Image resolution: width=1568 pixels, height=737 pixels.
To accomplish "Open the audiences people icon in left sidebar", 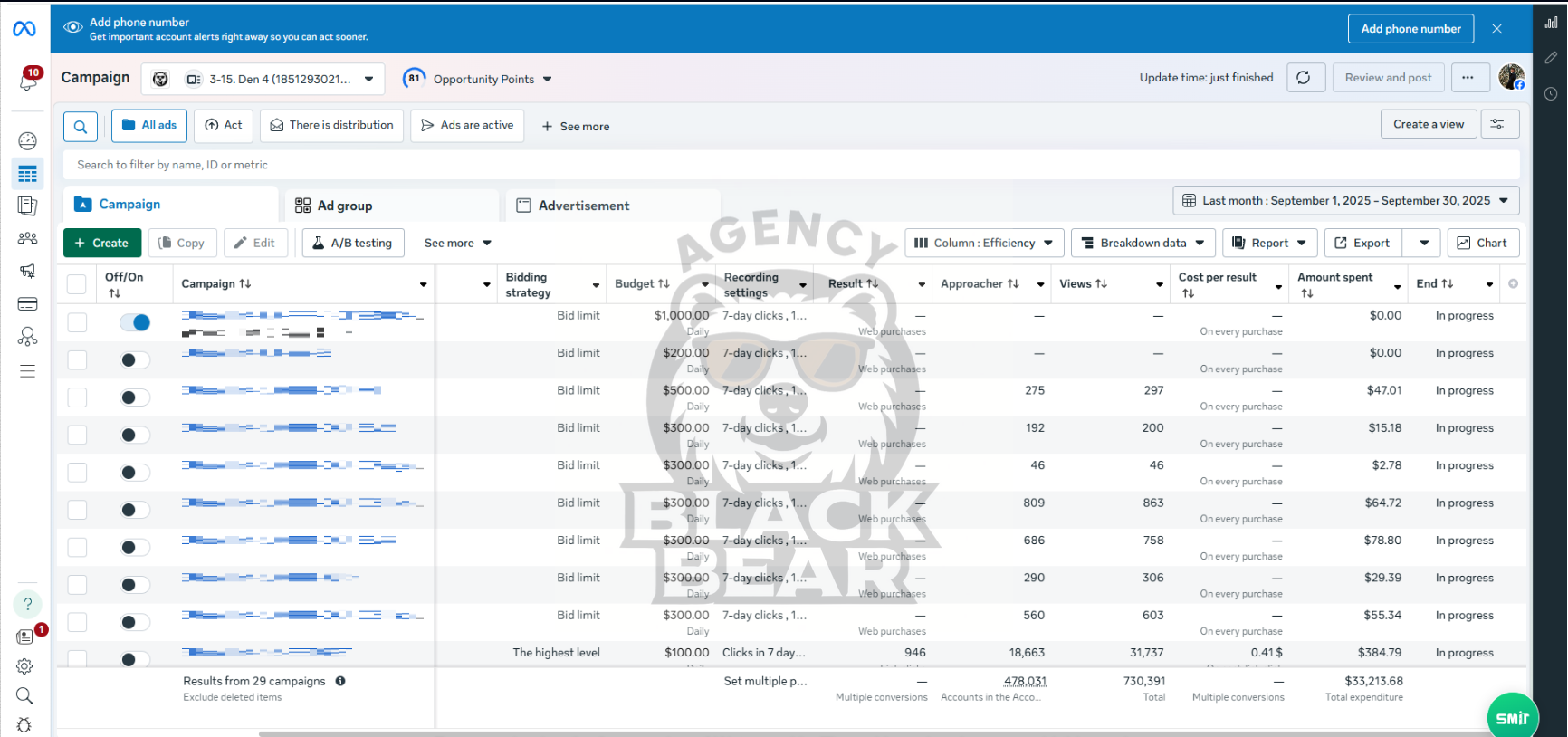I will click(x=27, y=238).
